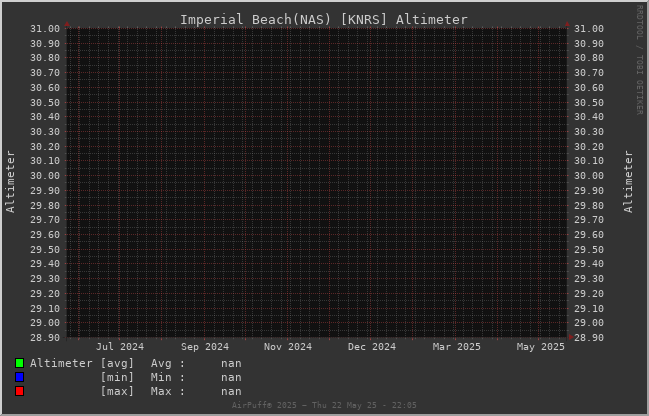Click the 'Jul 2024' x-axis label
The height and width of the screenshot is (416, 649).
pyautogui.click(x=120, y=346)
